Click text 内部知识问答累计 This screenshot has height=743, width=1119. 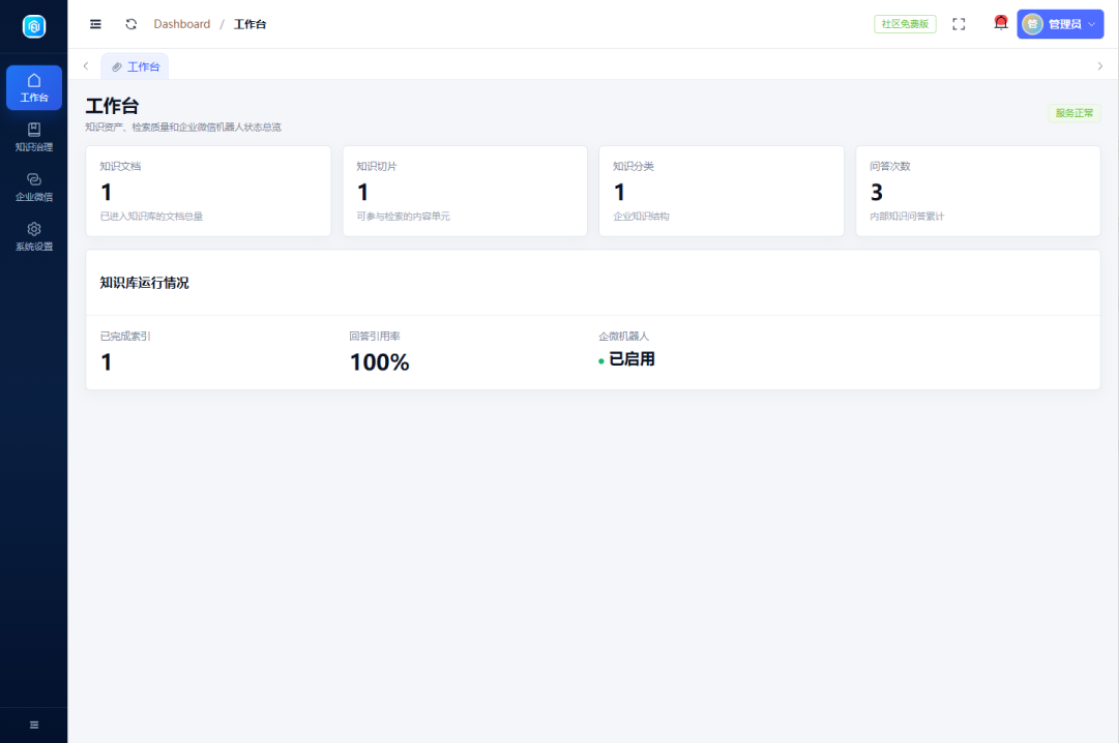pos(906,216)
